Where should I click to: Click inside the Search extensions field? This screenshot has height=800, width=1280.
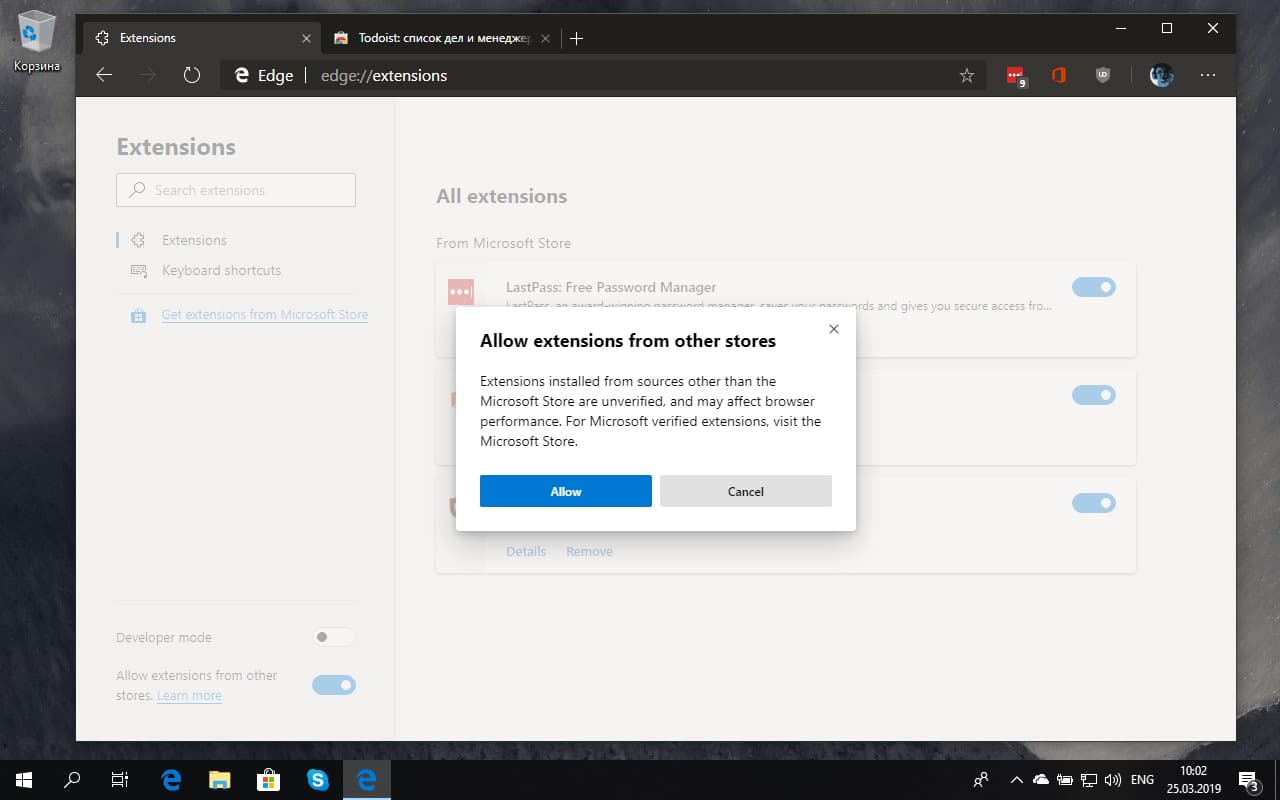[x=235, y=190]
